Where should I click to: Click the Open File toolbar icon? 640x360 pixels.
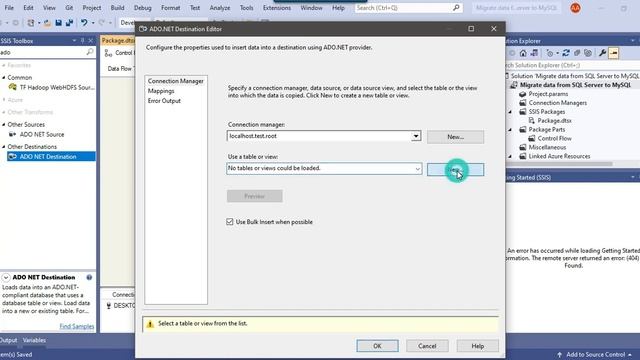(x=47, y=23)
